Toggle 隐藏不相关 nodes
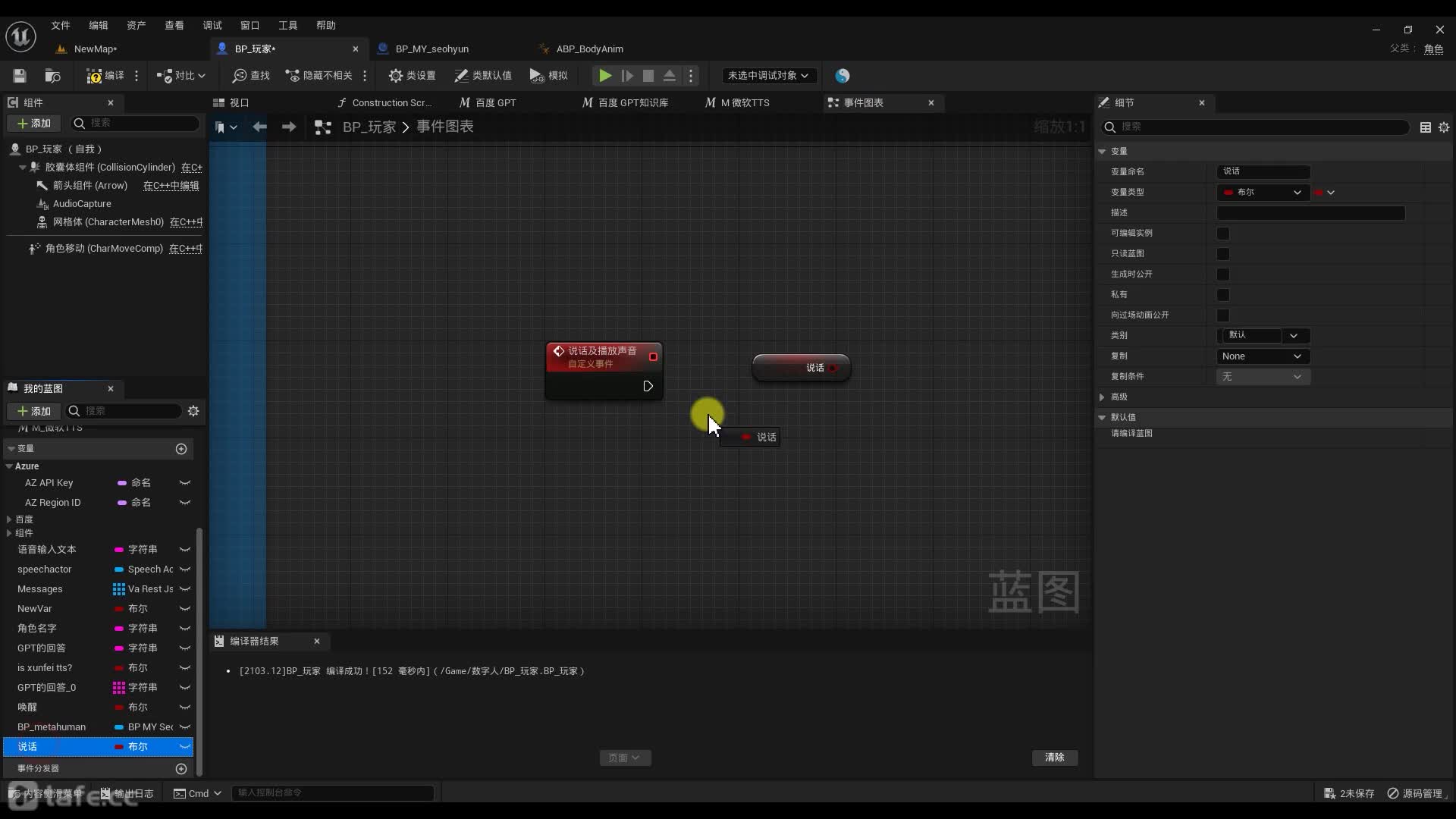1456x819 pixels. pyautogui.click(x=318, y=76)
